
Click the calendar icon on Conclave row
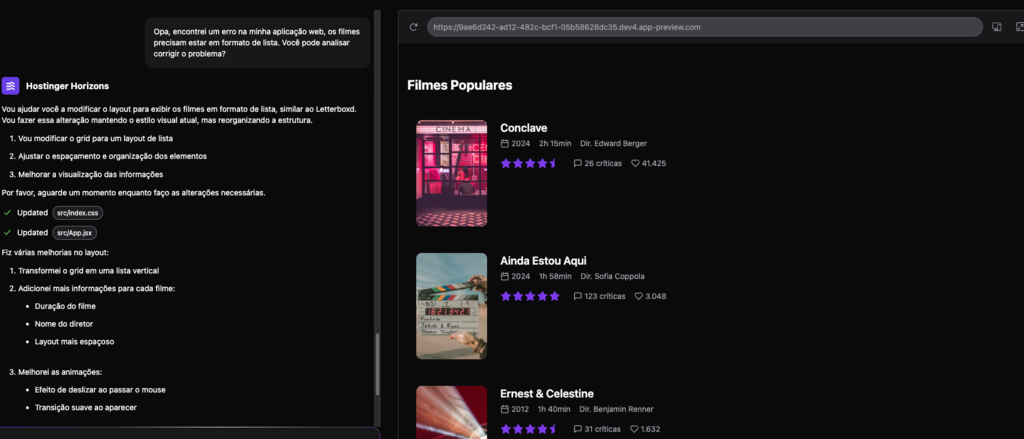pyautogui.click(x=504, y=144)
